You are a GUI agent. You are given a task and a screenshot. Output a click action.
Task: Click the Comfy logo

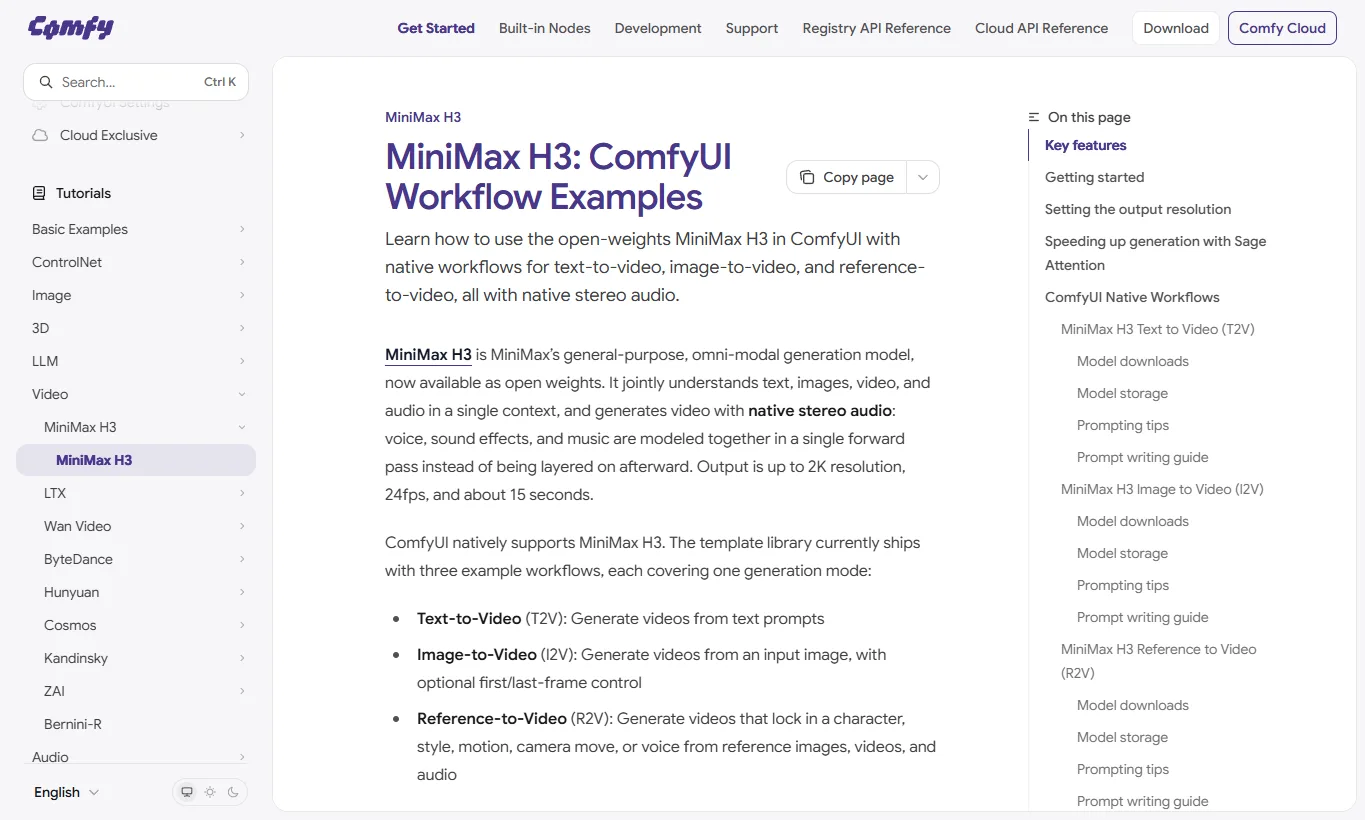(x=71, y=28)
